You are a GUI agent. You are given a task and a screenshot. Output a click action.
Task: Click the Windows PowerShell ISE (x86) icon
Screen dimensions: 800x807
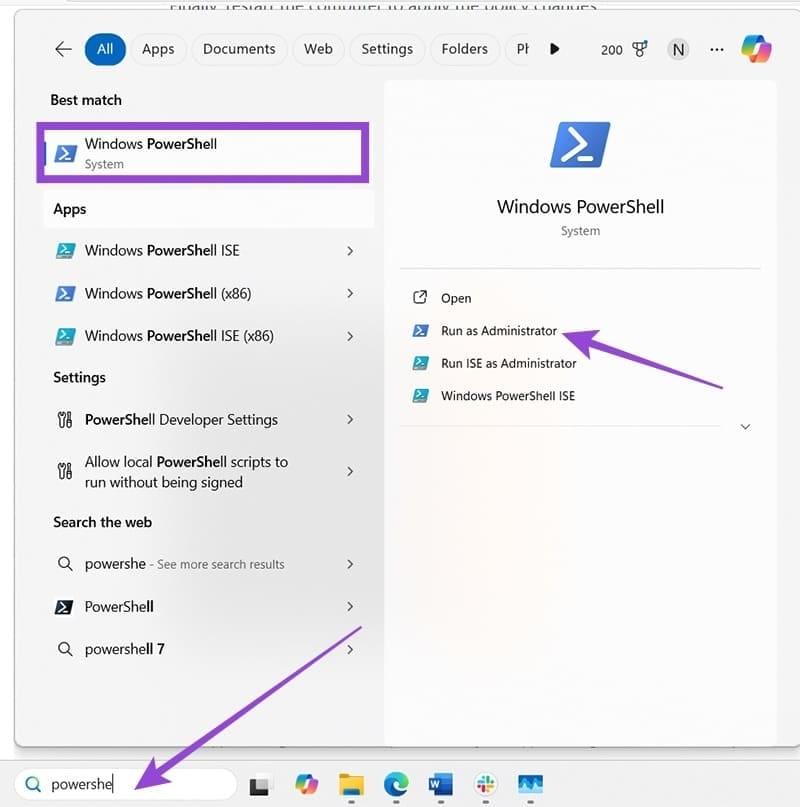[65, 336]
